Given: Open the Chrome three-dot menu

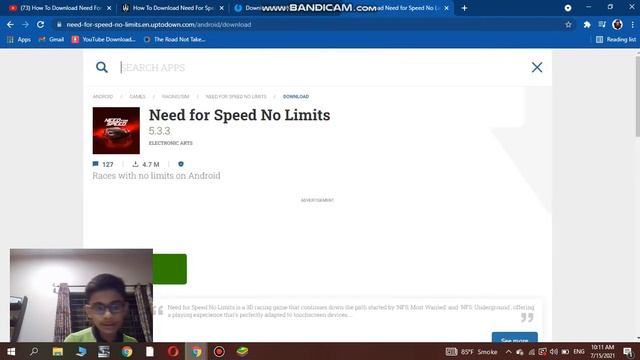Looking at the screenshot, I should [x=632, y=24].
